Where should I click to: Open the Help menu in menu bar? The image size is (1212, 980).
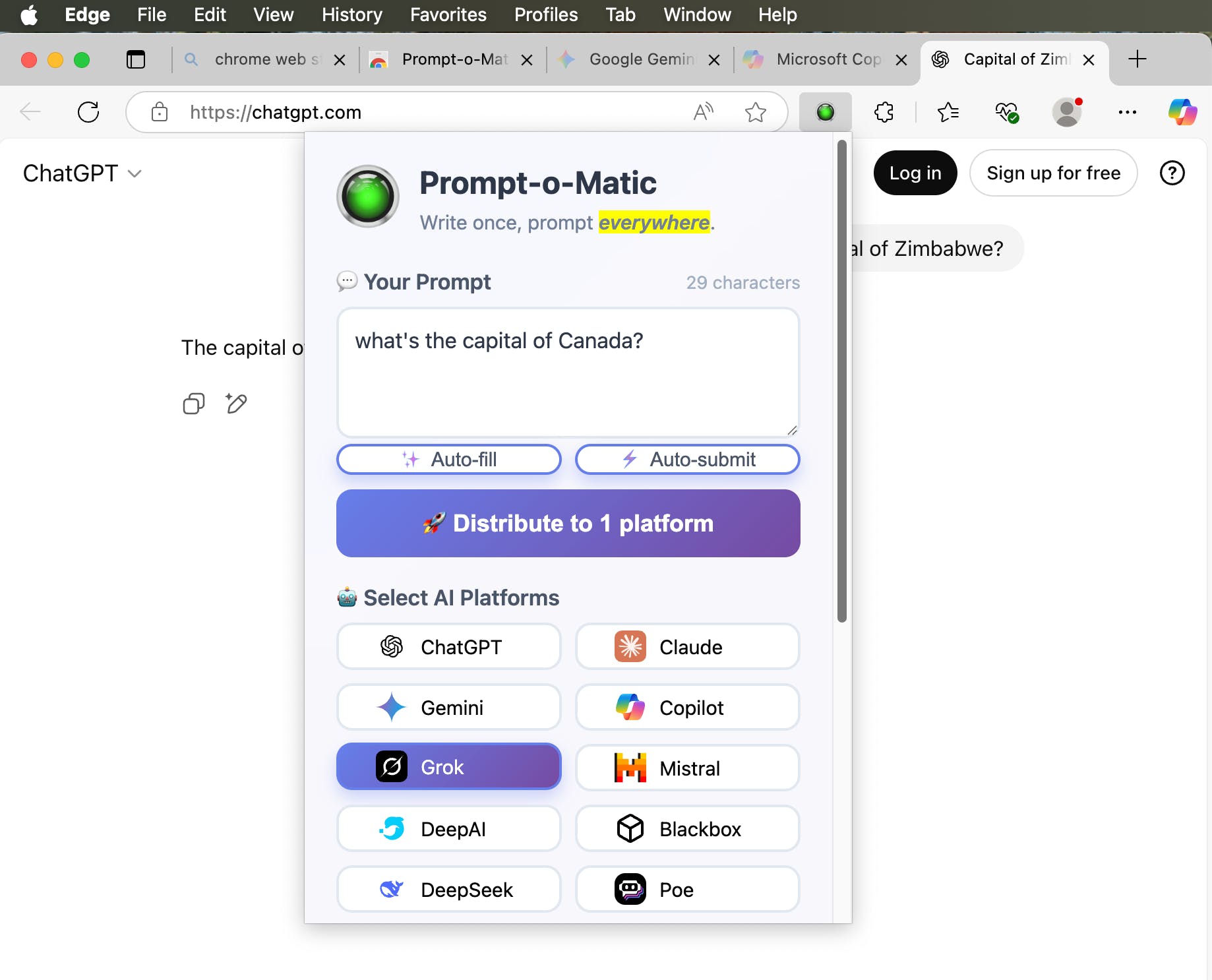777,15
